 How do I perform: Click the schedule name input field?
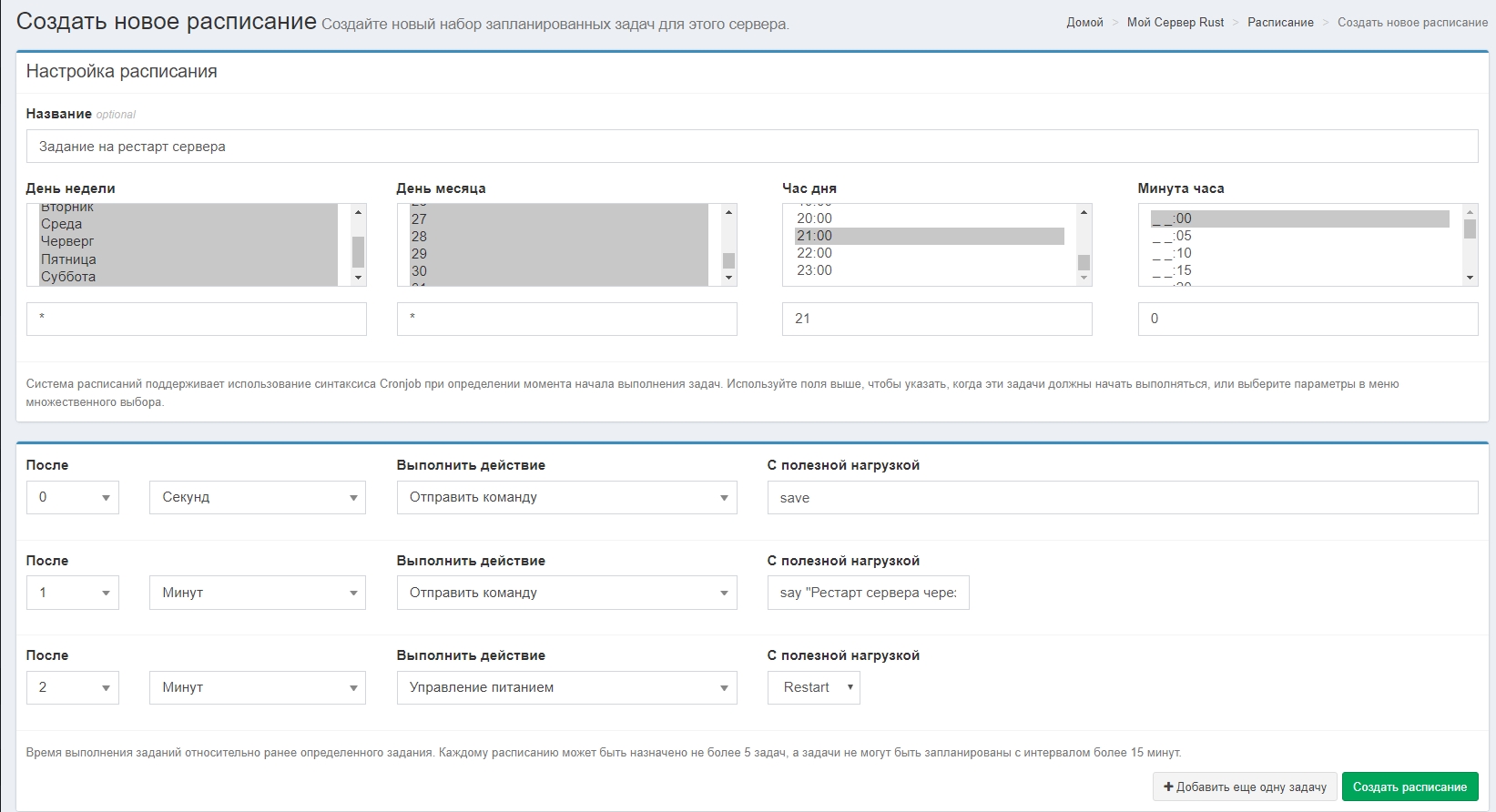[x=751, y=147]
